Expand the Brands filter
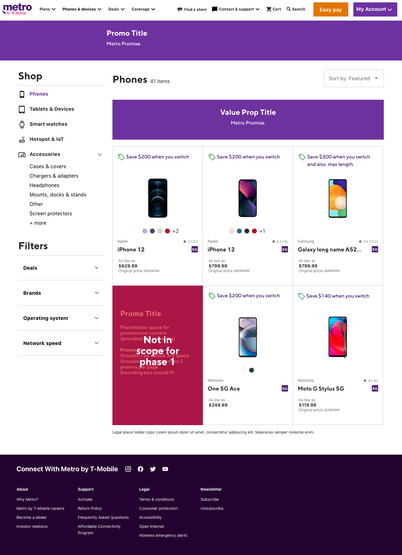Viewport: 402px width, 555px height. pyautogui.click(x=61, y=293)
